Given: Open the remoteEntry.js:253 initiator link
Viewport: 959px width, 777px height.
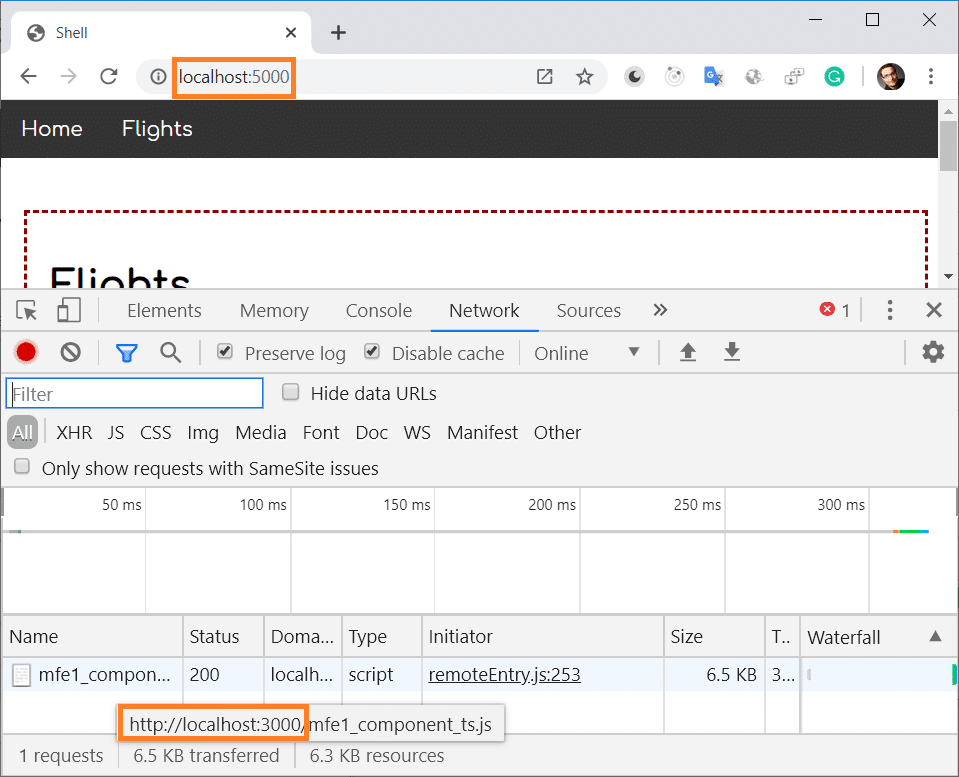Looking at the screenshot, I should (x=504, y=674).
